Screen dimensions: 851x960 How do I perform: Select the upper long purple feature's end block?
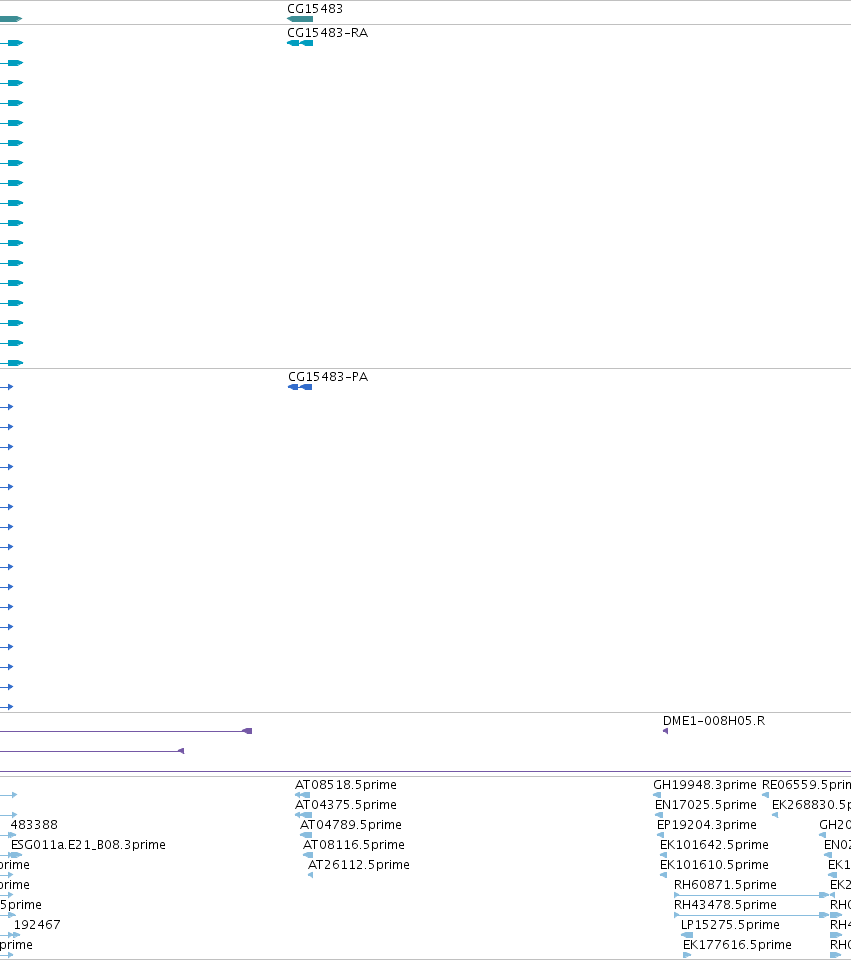[x=247, y=731]
